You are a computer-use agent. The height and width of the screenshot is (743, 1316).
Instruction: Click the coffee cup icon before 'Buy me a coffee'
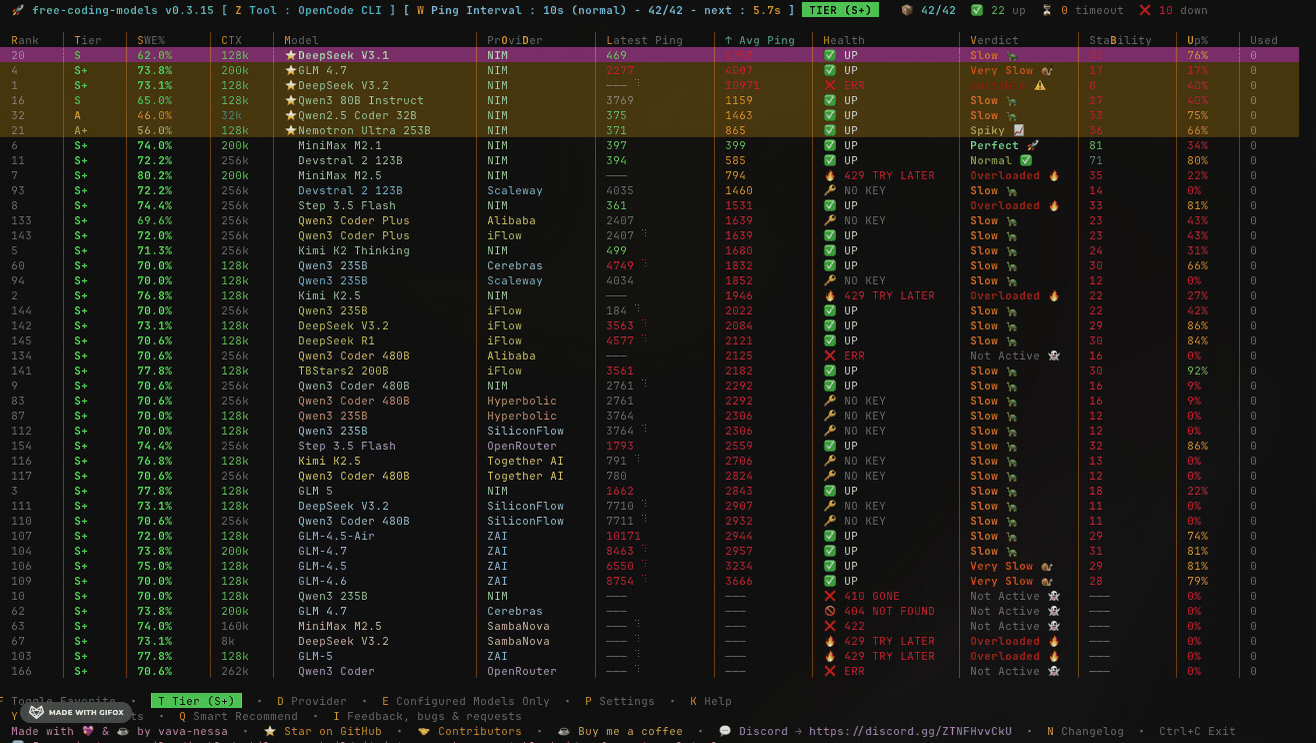[564, 731]
